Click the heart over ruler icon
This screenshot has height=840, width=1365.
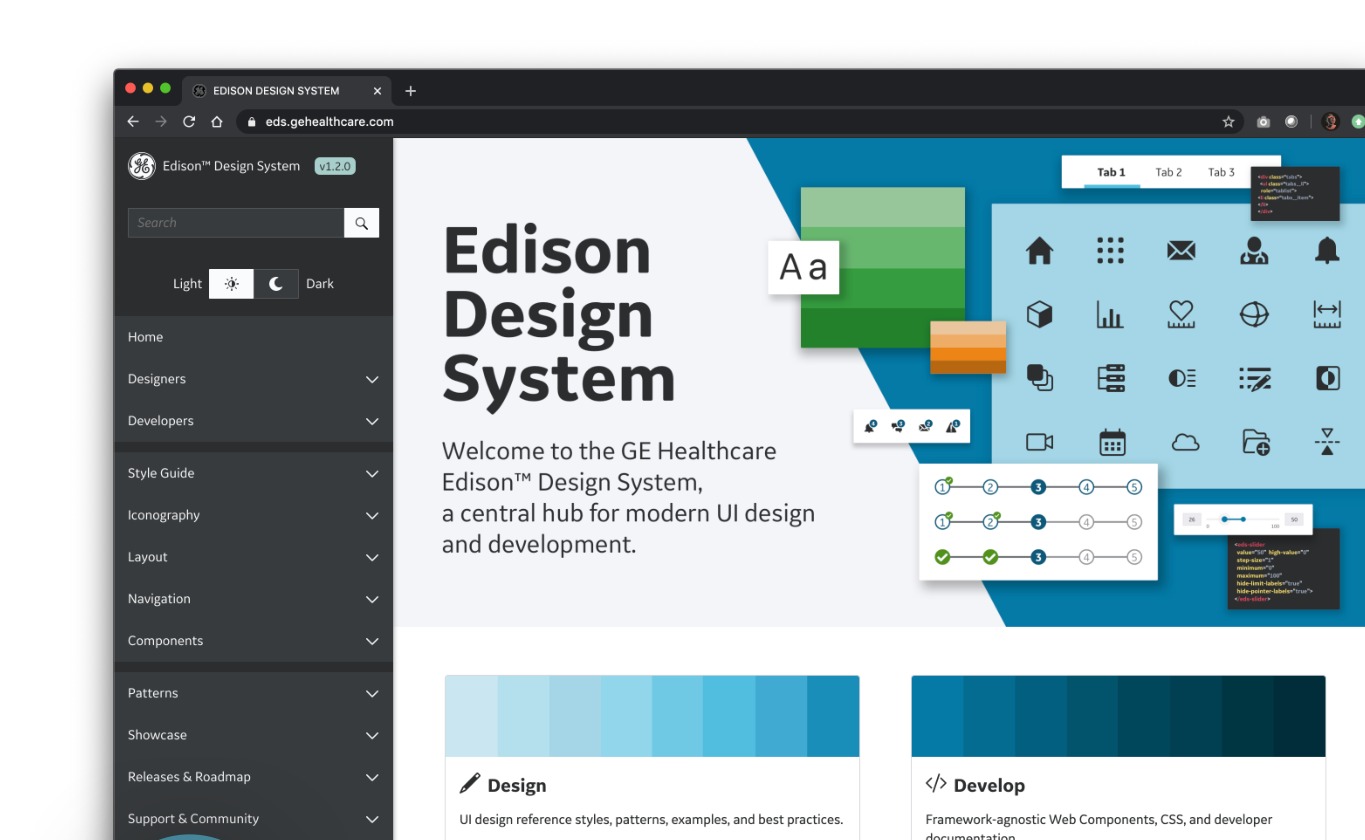[x=1181, y=315]
